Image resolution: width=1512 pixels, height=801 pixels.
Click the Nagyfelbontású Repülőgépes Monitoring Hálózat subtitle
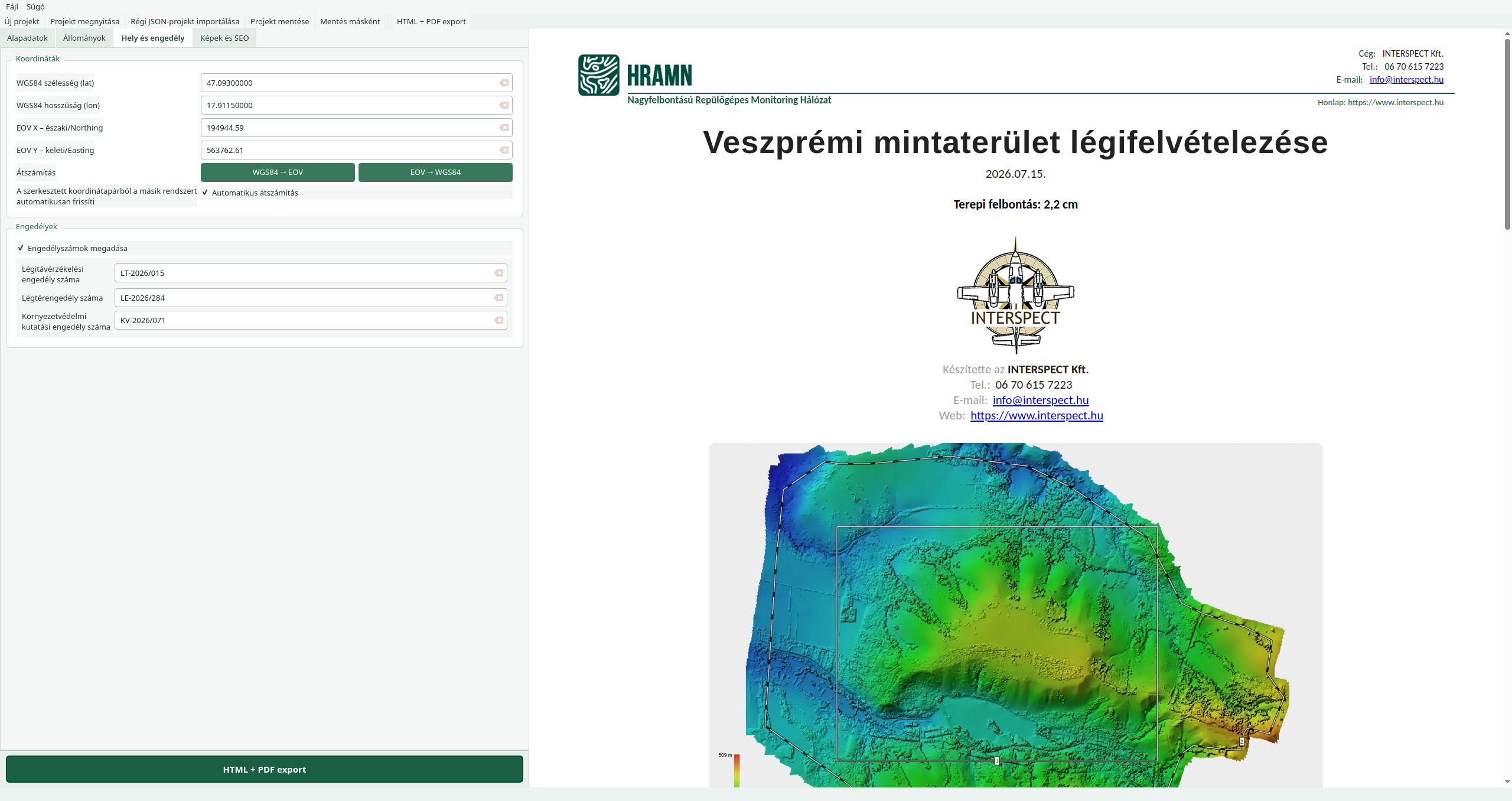pyautogui.click(x=729, y=100)
